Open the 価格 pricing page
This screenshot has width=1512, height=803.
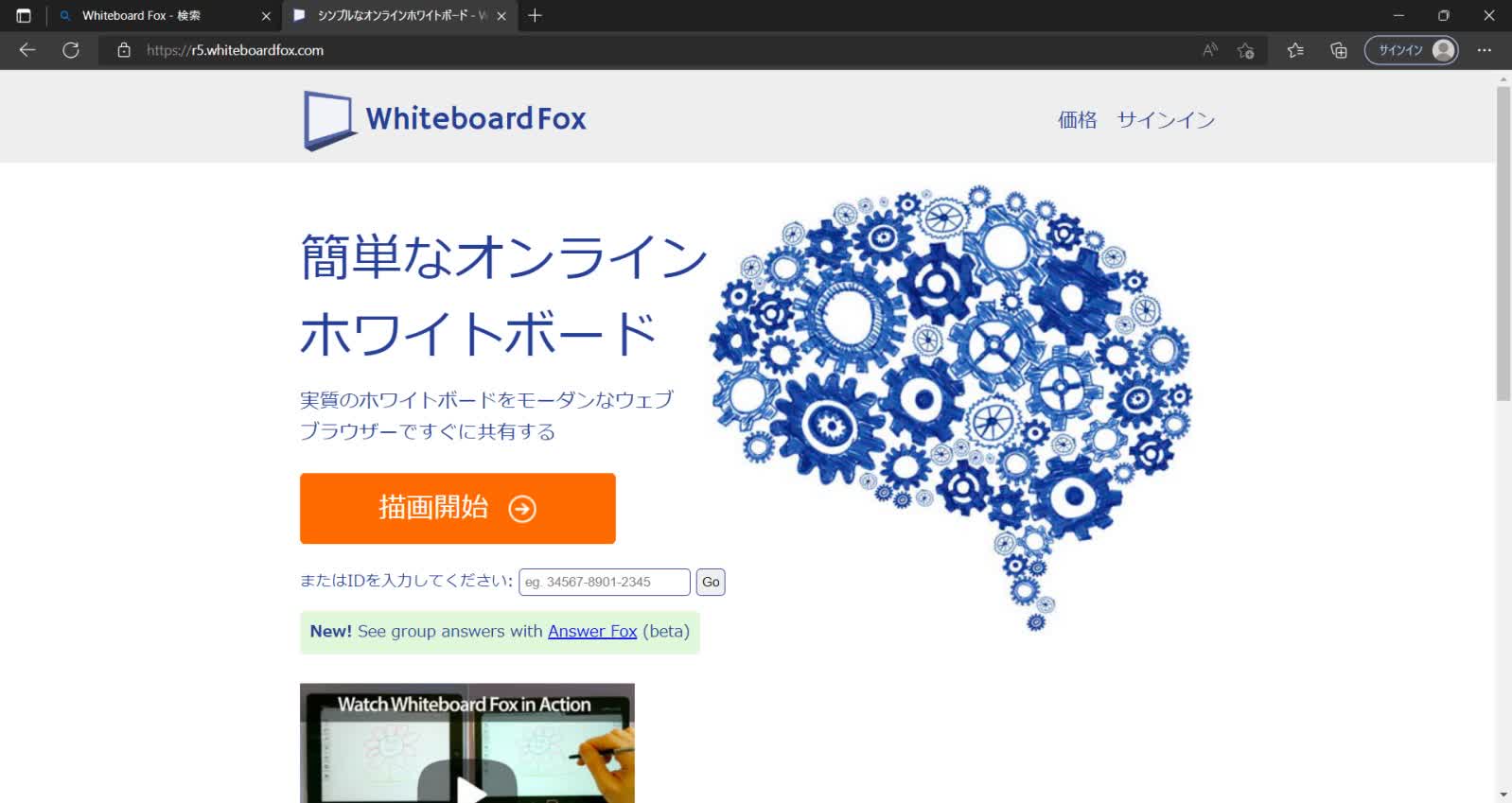pyautogui.click(x=1077, y=120)
